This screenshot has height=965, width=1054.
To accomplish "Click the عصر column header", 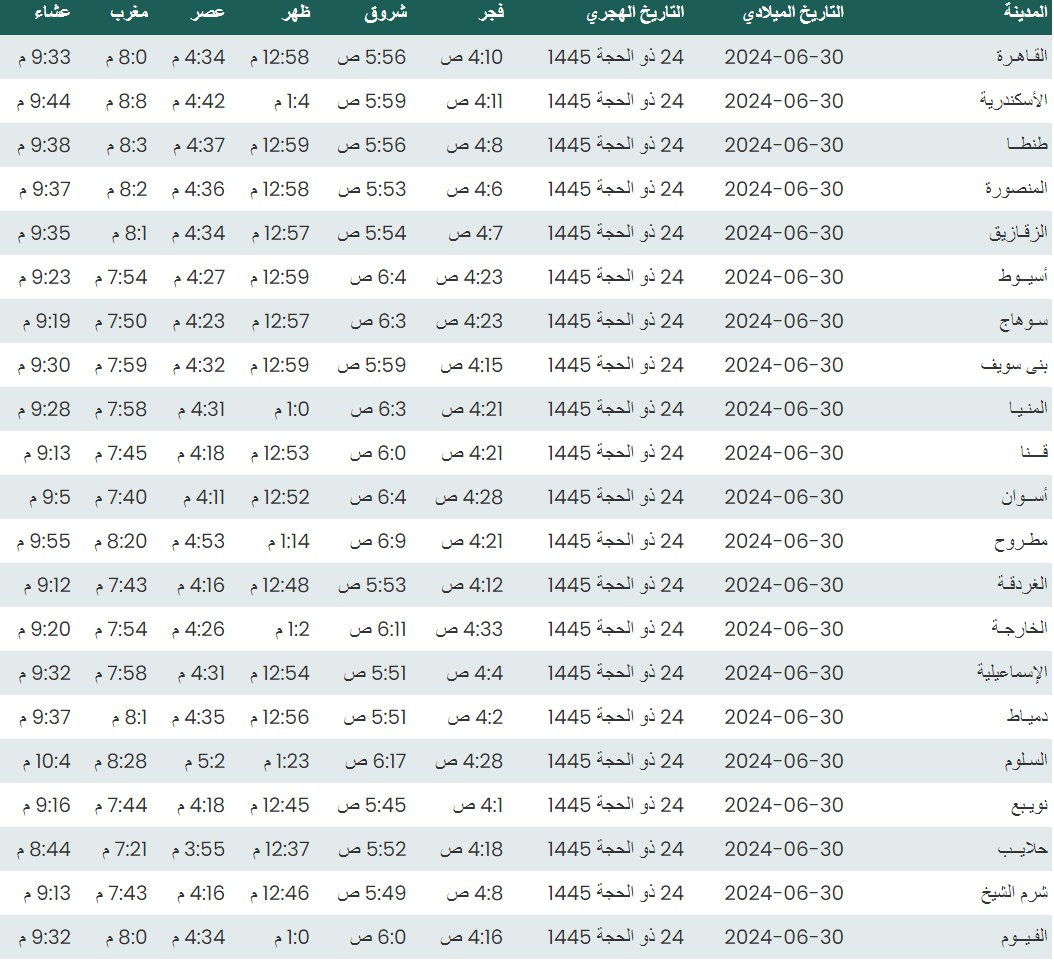I will (209, 13).
